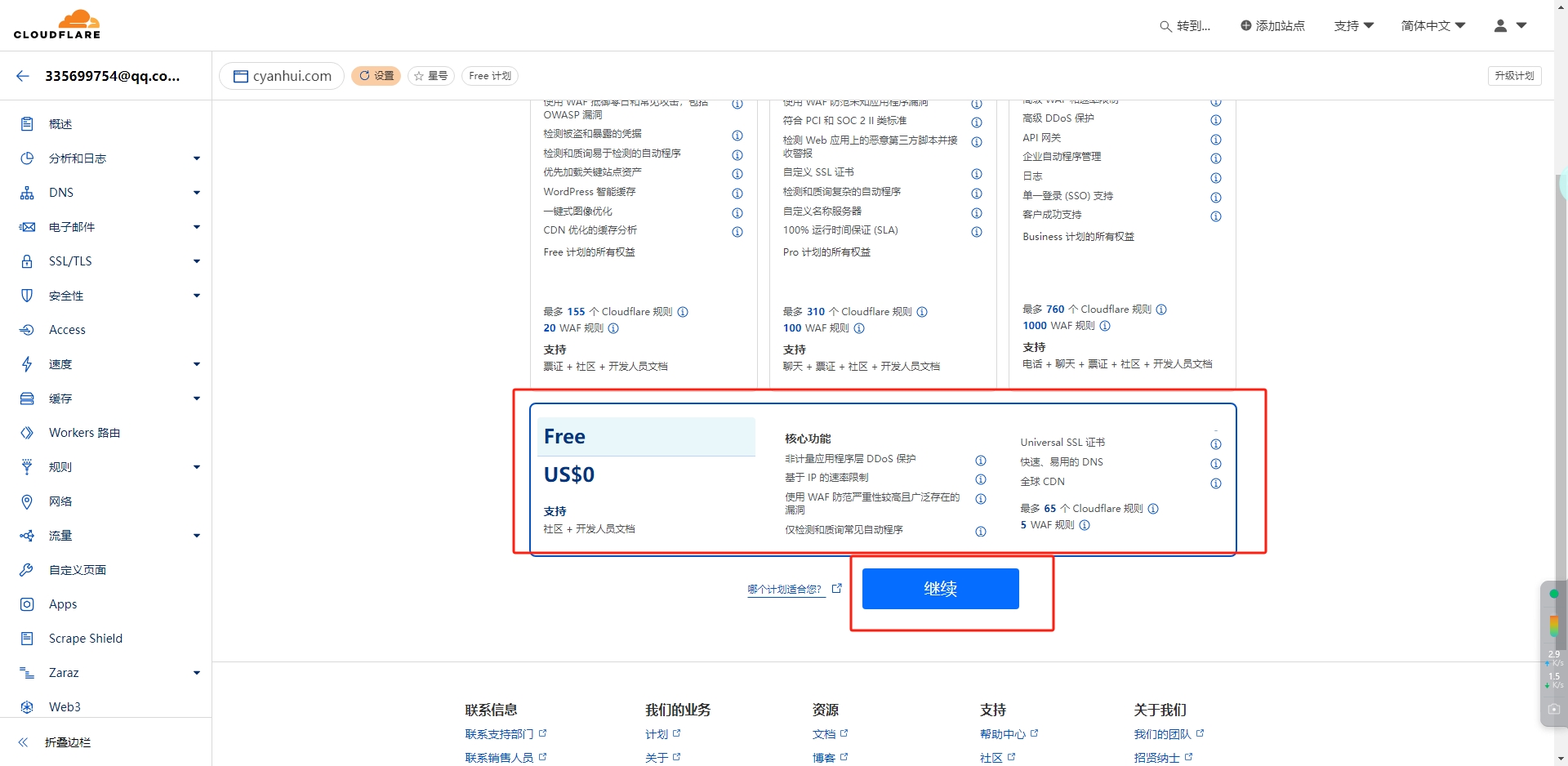This screenshot has width=1568, height=766.
Task: Click the 335699754@qq.co... account name
Action: coord(113,76)
